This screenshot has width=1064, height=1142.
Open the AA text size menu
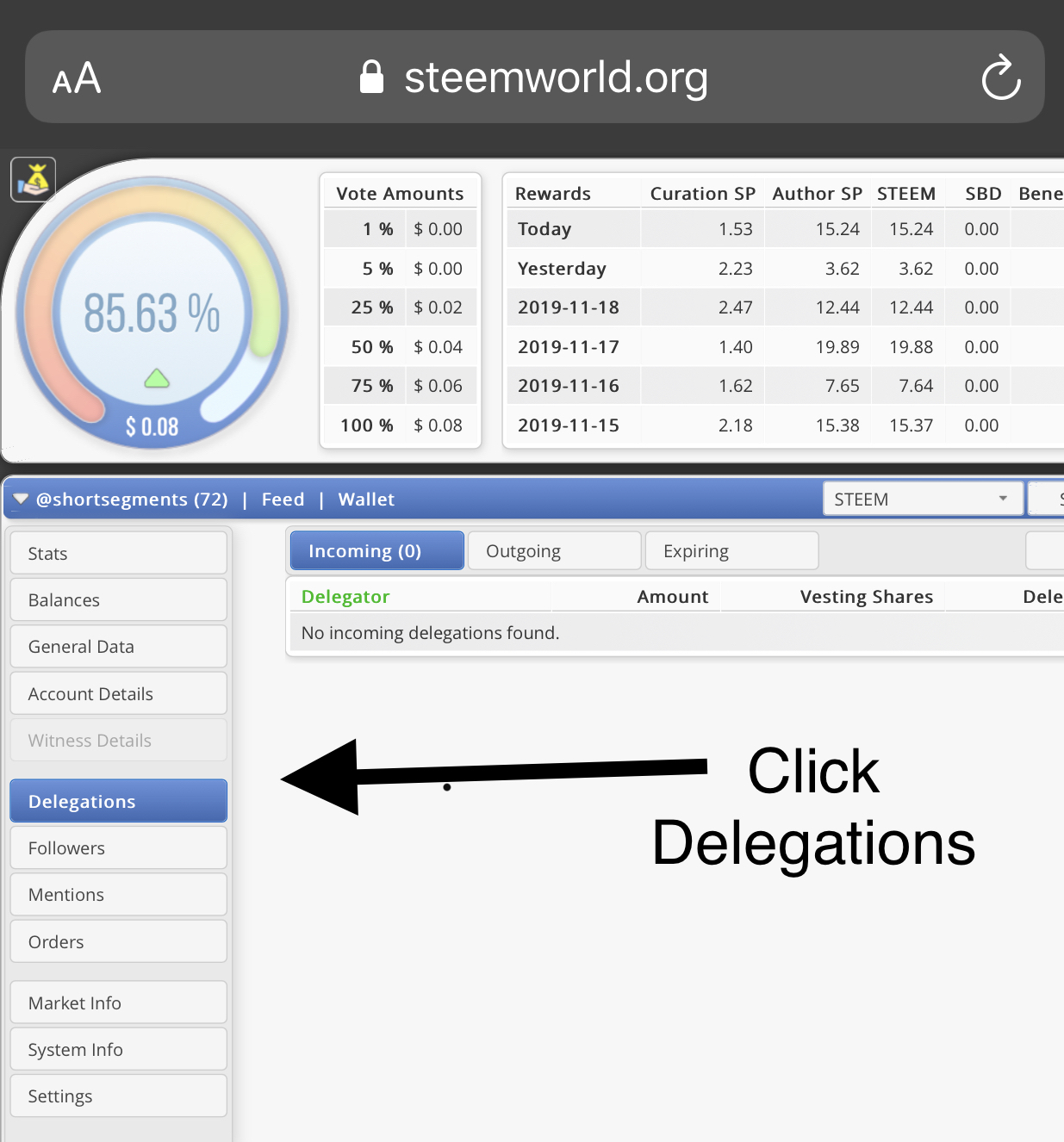pyautogui.click(x=77, y=79)
